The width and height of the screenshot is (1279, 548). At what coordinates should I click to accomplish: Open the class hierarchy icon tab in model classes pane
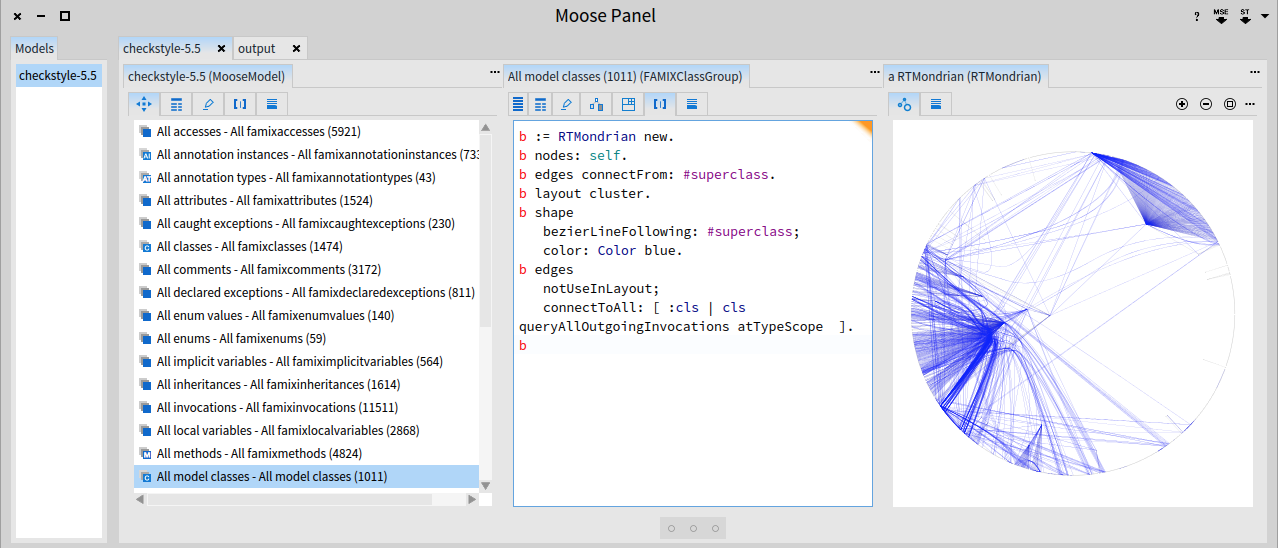(597, 104)
